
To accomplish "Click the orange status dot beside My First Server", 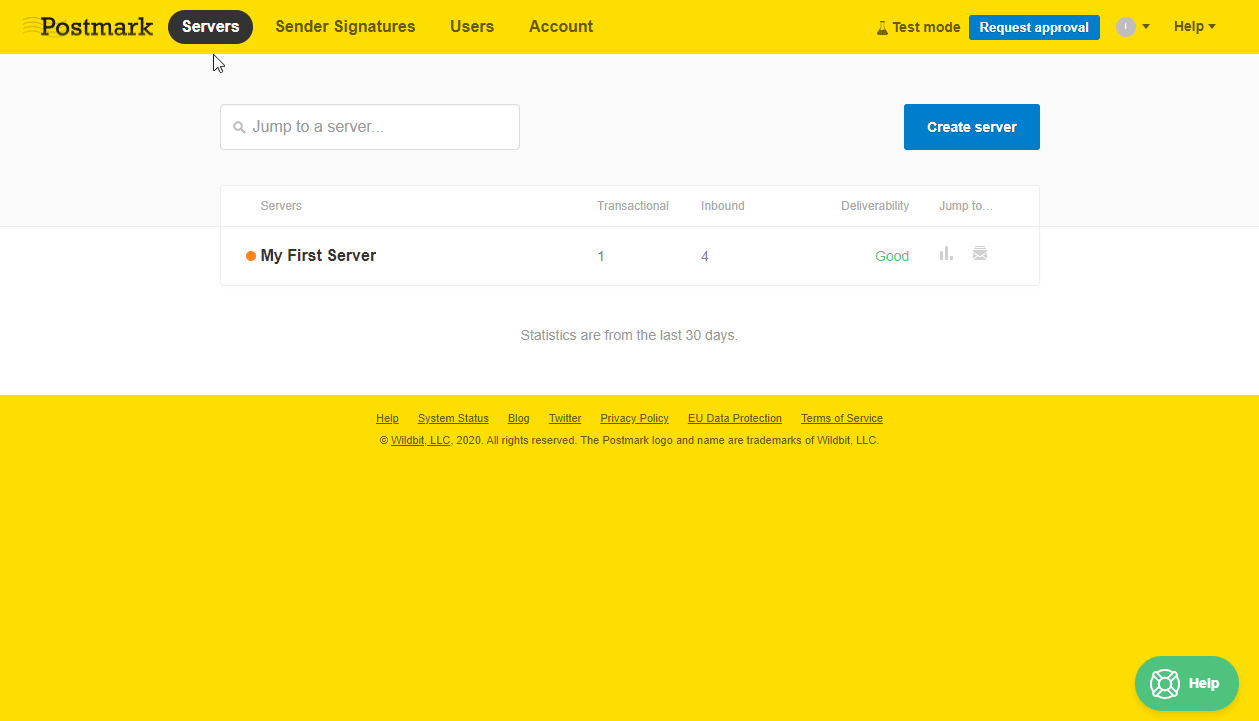I will click(251, 256).
